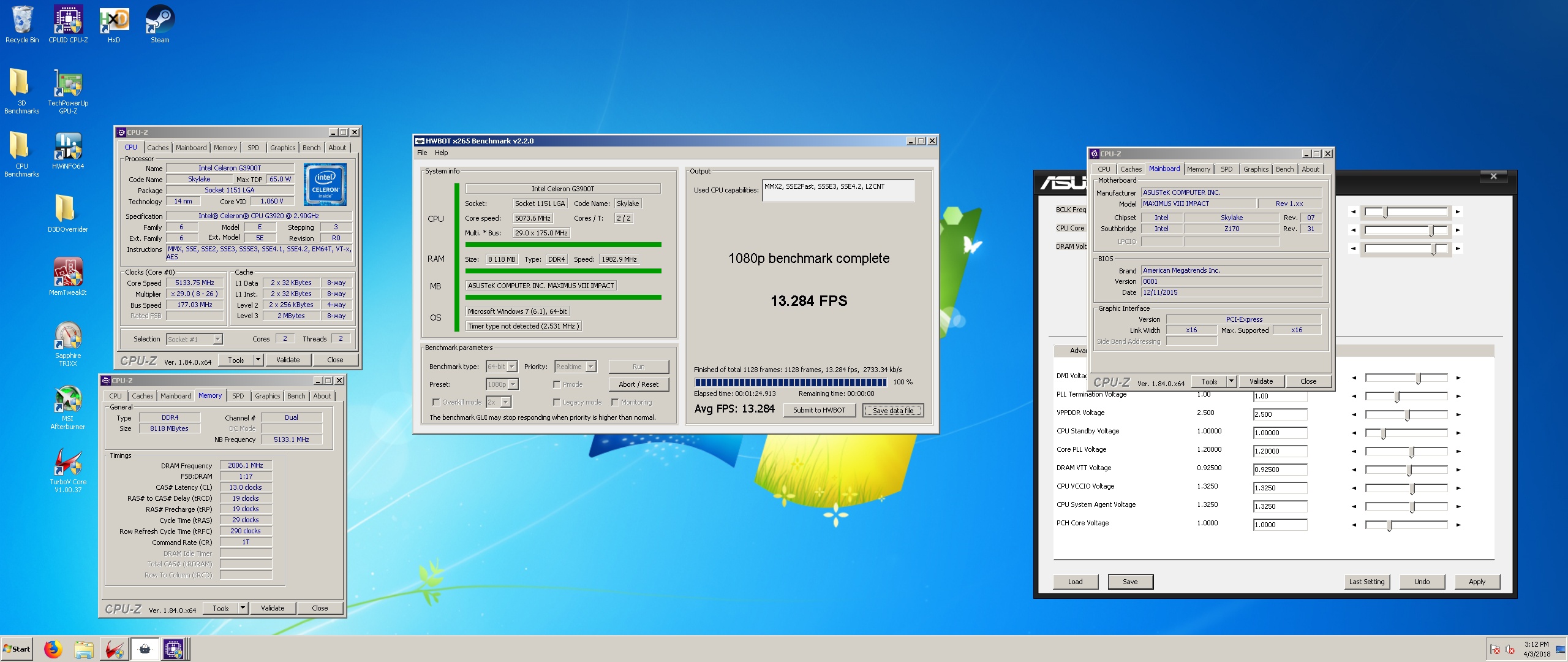Open the HxD hex editor shortcut
Image resolution: width=1568 pixels, height=662 pixels.
click(x=114, y=25)
